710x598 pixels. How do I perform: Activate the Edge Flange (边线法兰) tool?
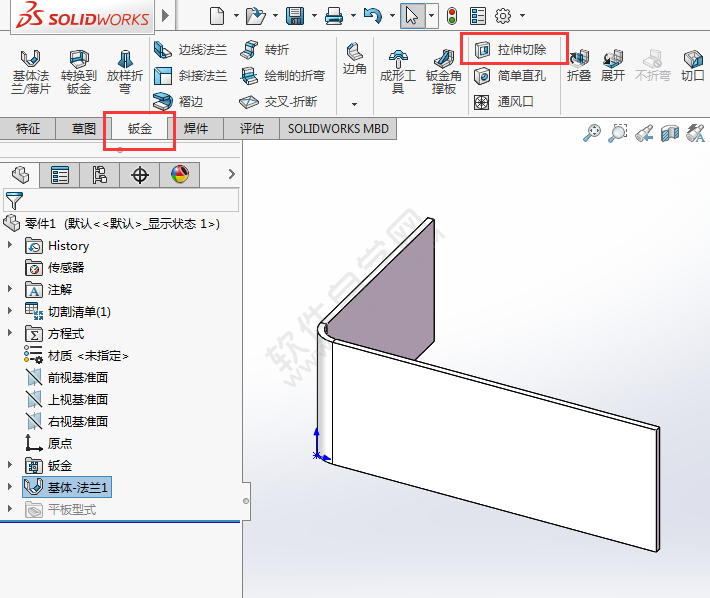tap(190, 50)
